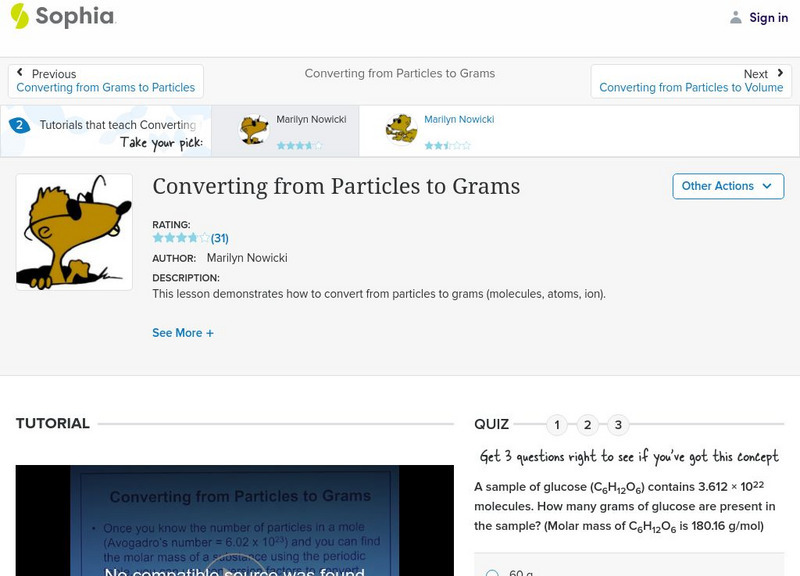Click the star rating under RATING

click(x=180, y=238)
